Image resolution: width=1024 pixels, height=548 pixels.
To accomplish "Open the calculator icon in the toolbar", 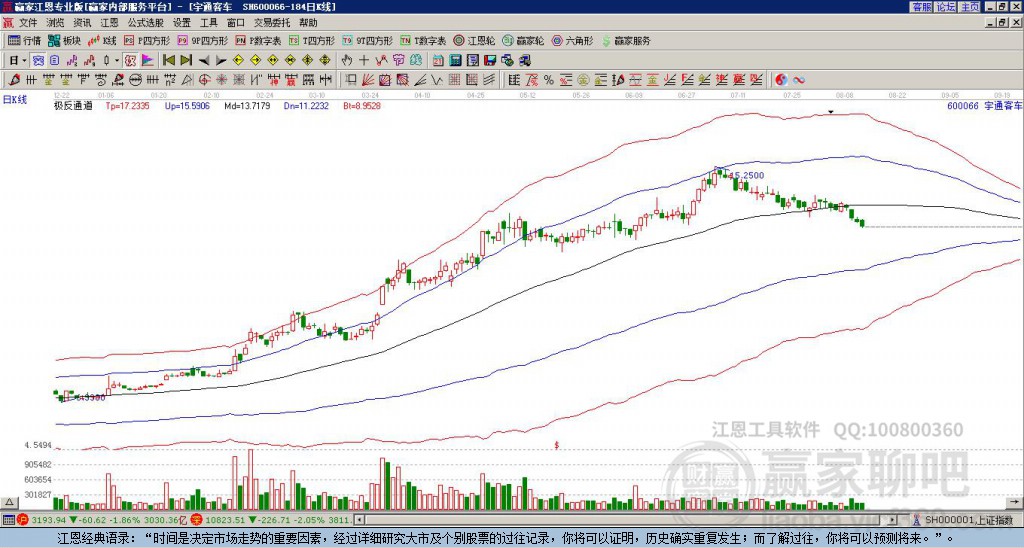I will pos(455,60).
